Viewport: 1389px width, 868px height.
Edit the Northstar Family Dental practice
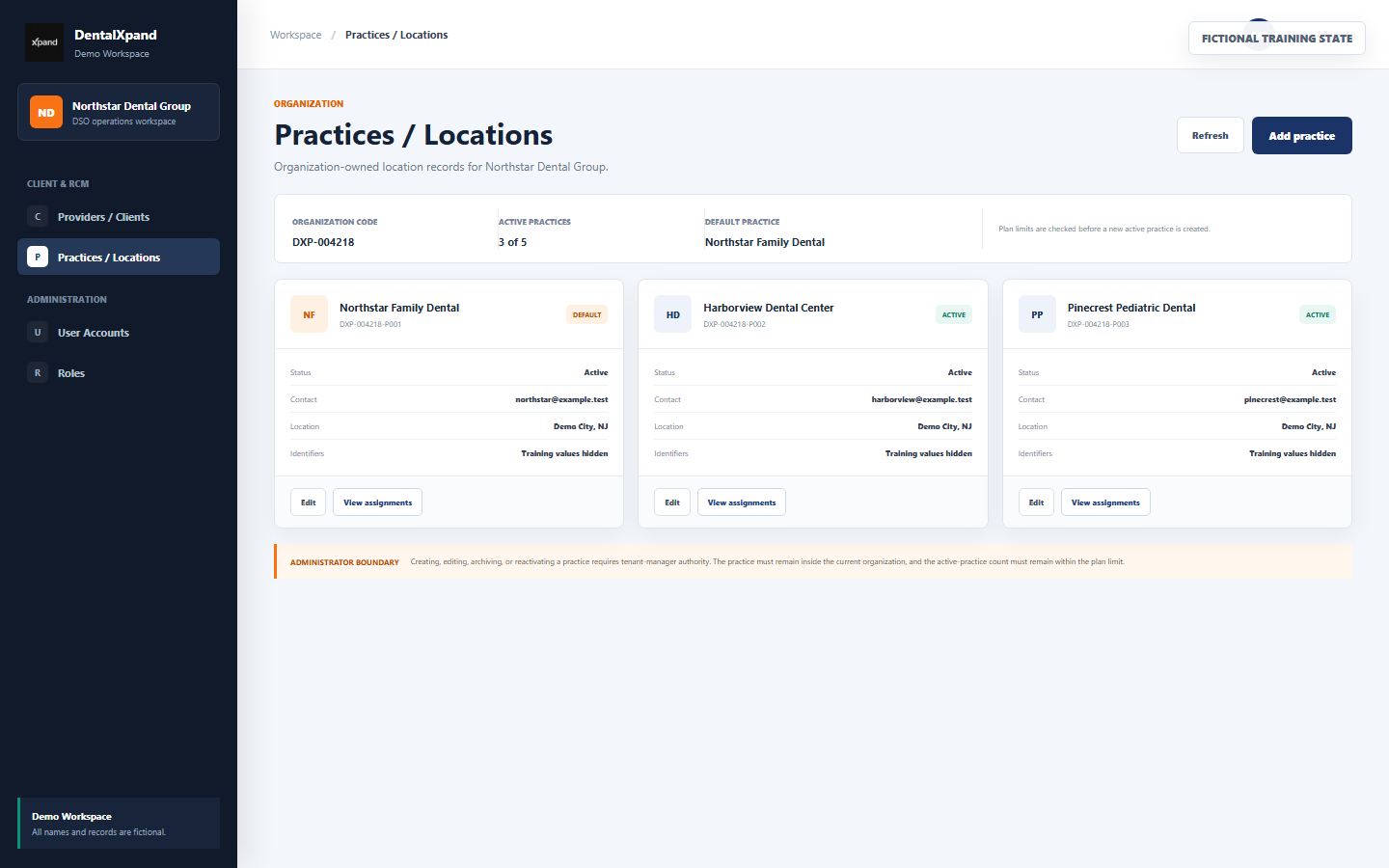click(x=309, y=502)
